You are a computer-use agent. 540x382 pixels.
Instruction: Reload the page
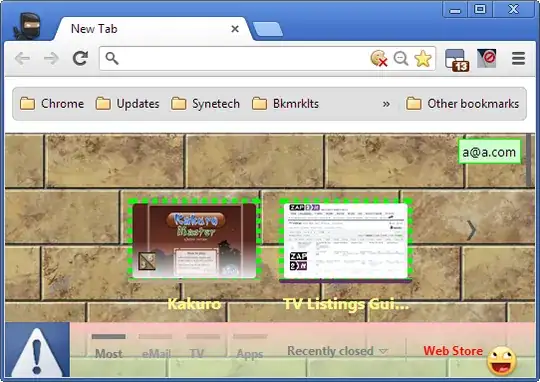(81, 58)
